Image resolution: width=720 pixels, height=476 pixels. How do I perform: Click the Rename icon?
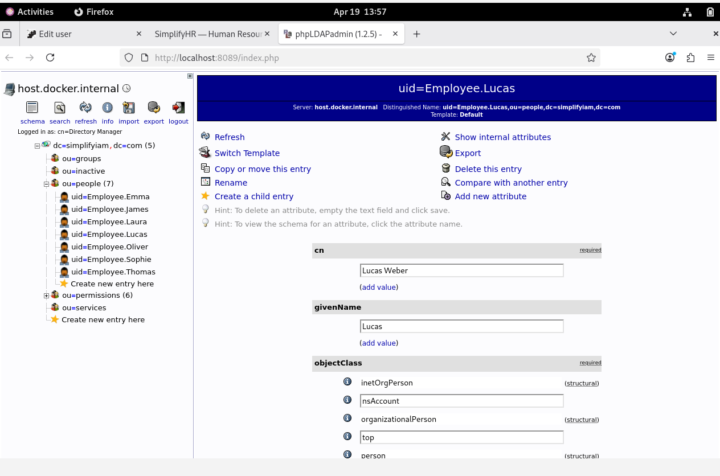pos(205,182)
